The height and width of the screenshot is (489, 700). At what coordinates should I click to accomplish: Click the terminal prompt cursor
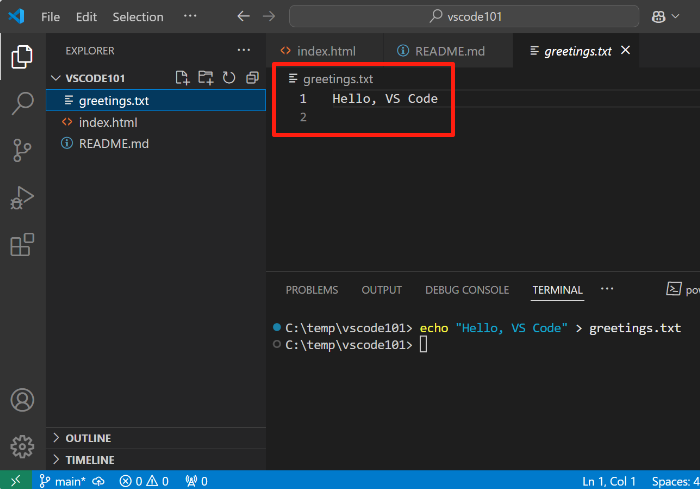point(423,344)
